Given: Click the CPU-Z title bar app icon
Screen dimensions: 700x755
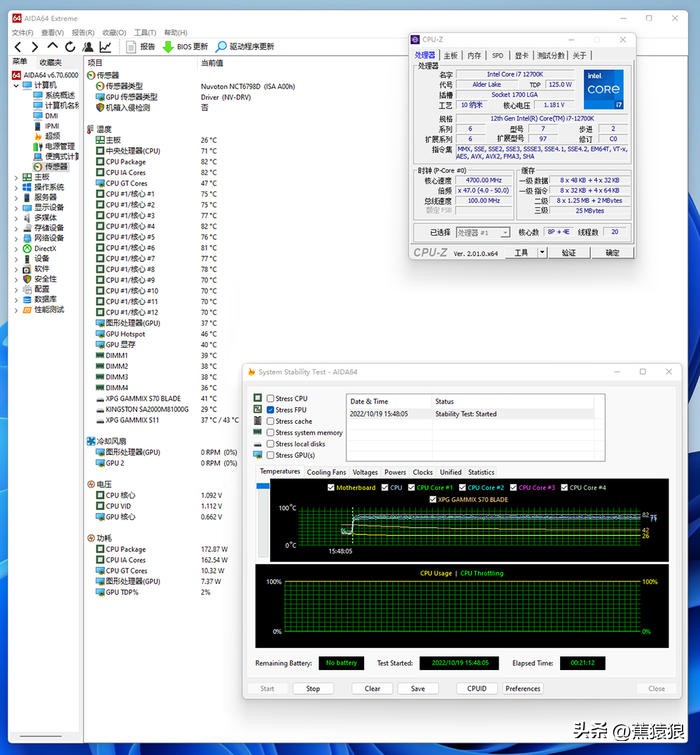Looking at the screenshot, I should tap(415, 39).
